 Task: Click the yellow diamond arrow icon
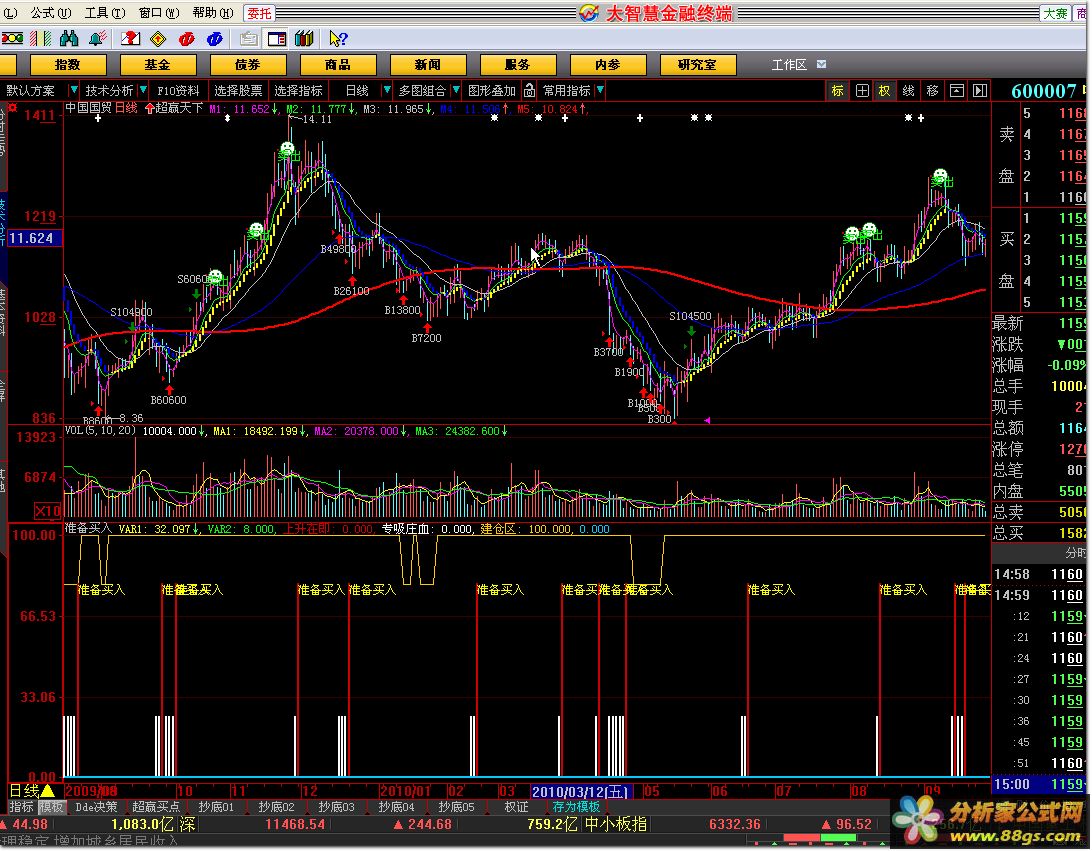click(158, 39)
